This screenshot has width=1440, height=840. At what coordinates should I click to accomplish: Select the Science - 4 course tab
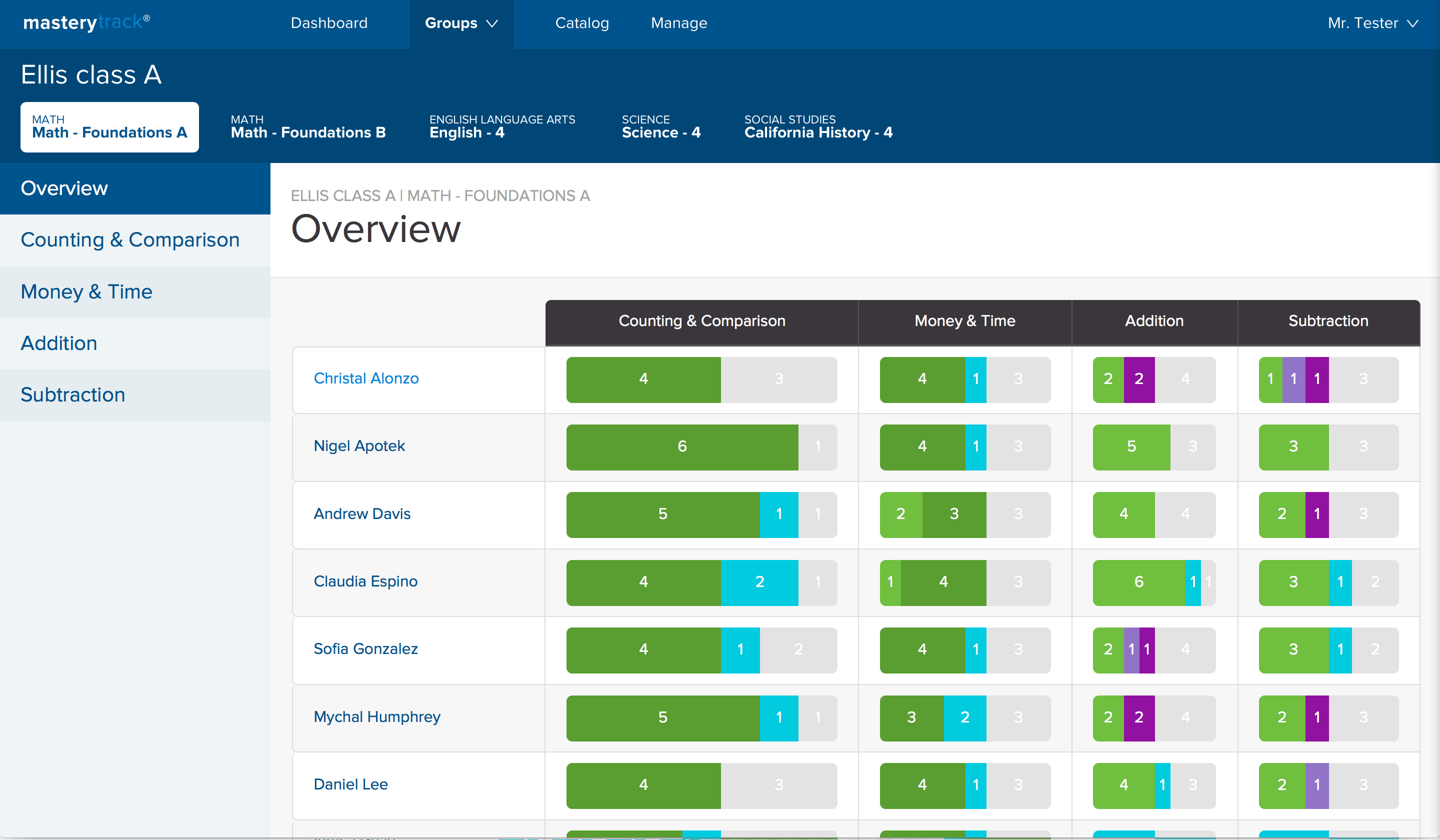(x=660, y=127)
